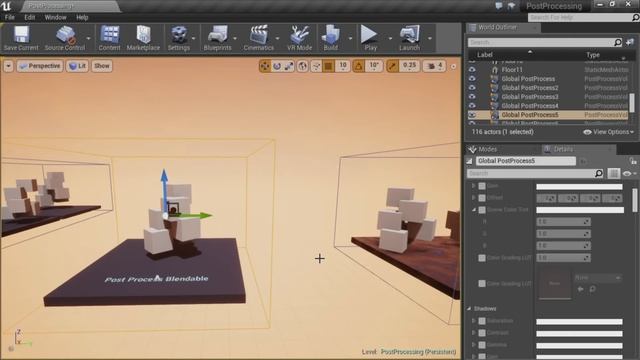Toggle visibility of Global PostProcess actor
Viewport: 640px width, 360px height.
tap(472, 79)
